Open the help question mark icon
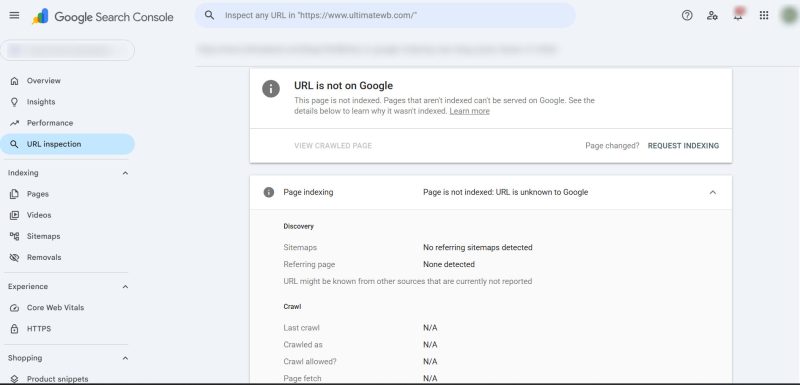 (x=687, y=15)
